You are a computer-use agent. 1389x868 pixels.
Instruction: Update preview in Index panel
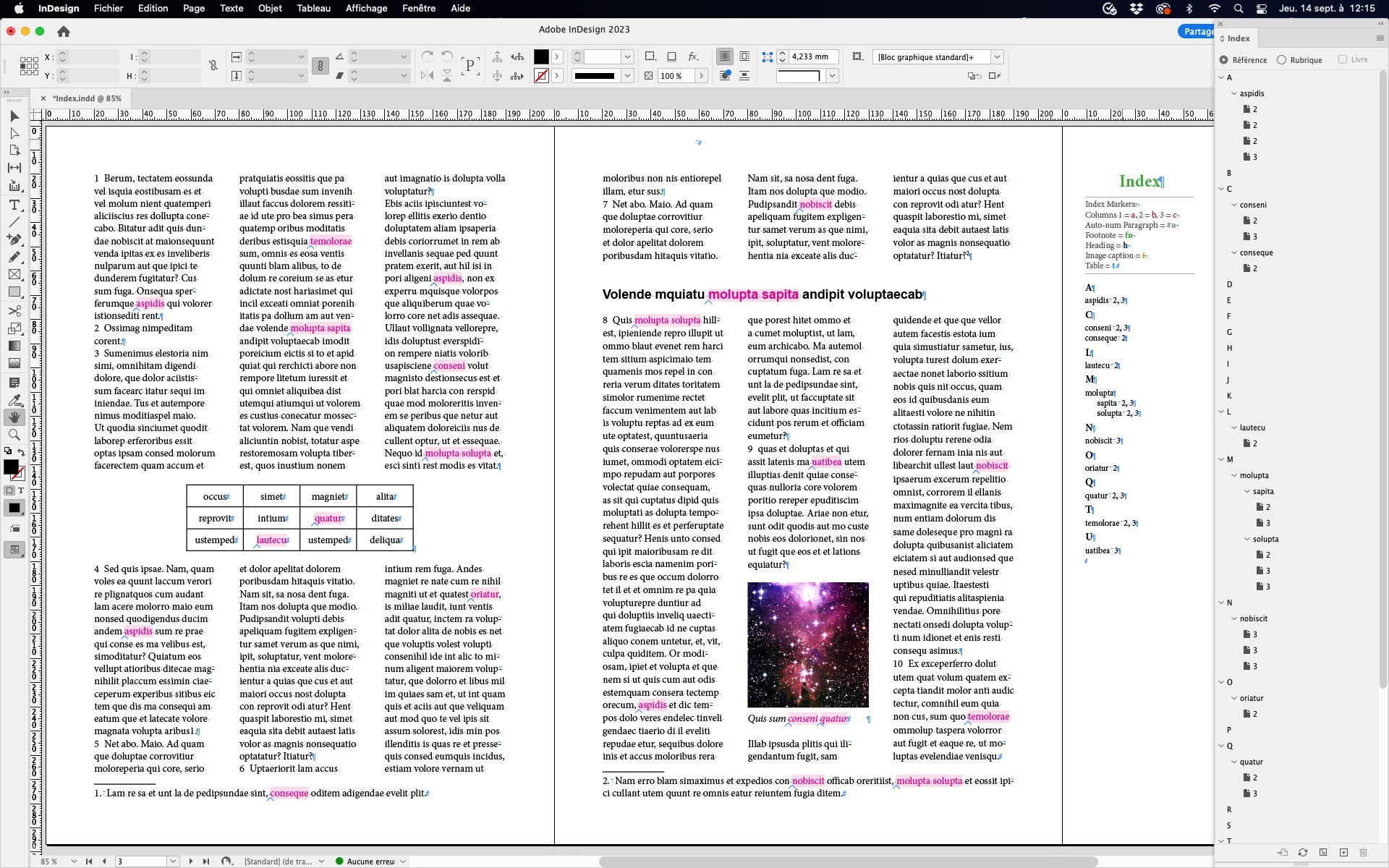(1302, 853)
